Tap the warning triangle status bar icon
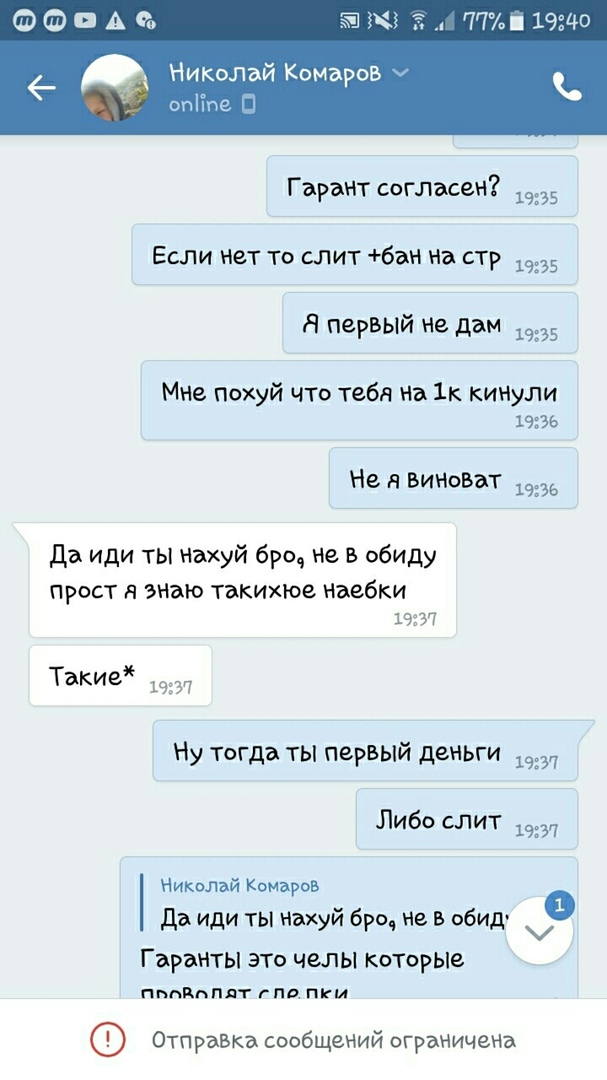Screen dimensions: 607x1080 tap(115, 21)
